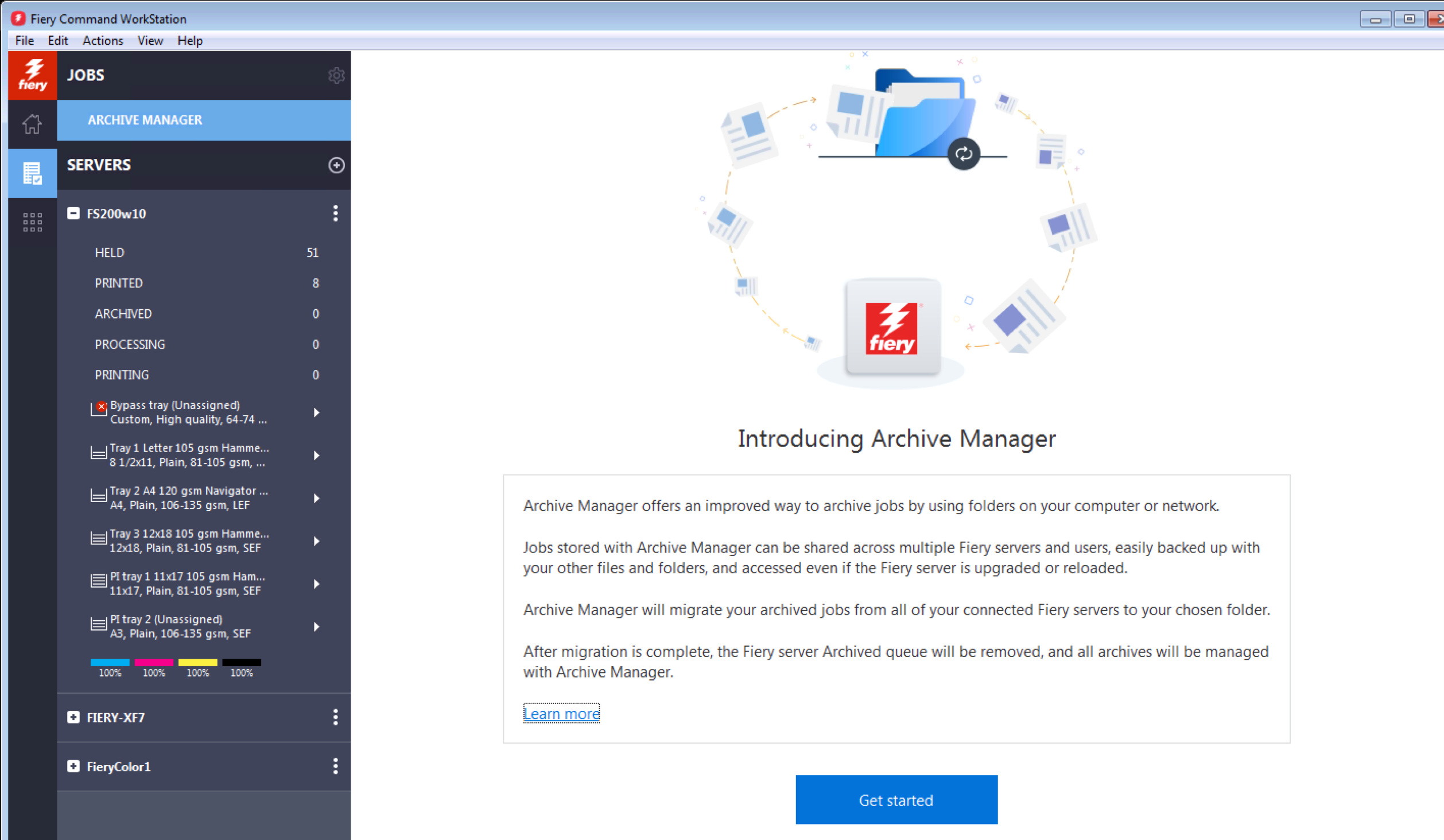
Task: Click the magenta toner level bar
Action: tap(154, 662)
